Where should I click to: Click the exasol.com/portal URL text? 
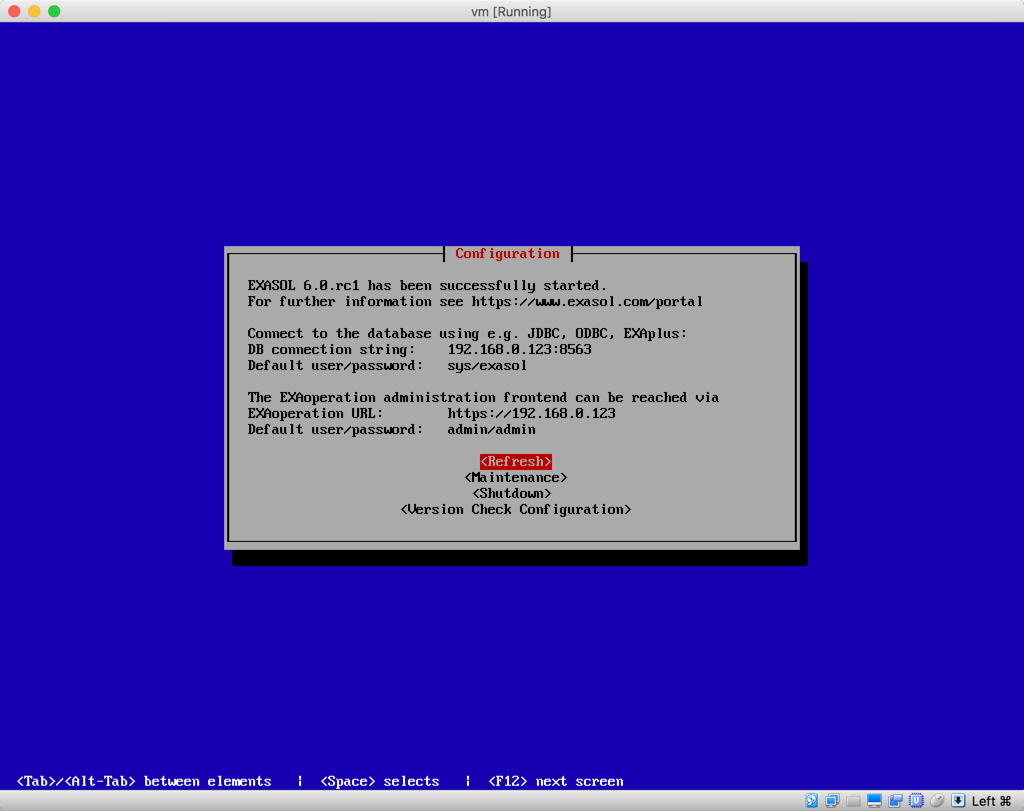pos(587,302)
